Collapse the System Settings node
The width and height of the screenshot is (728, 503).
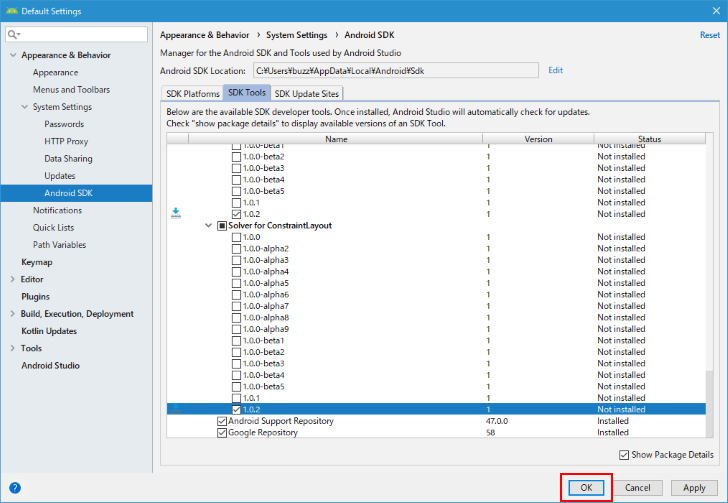click(25, 107)
